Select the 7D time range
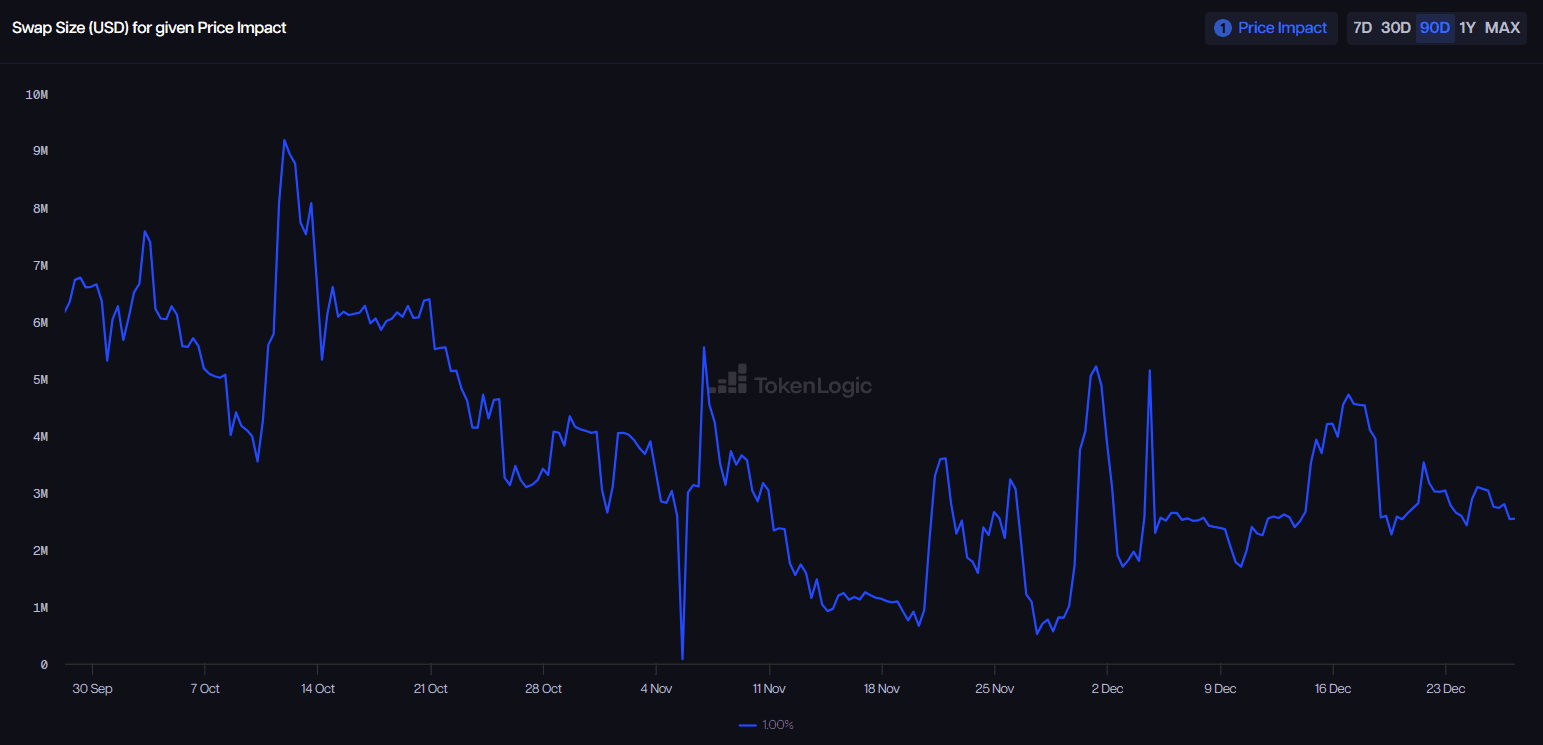The height and width of the screenshot is (745, 1543). point(1362,28)
